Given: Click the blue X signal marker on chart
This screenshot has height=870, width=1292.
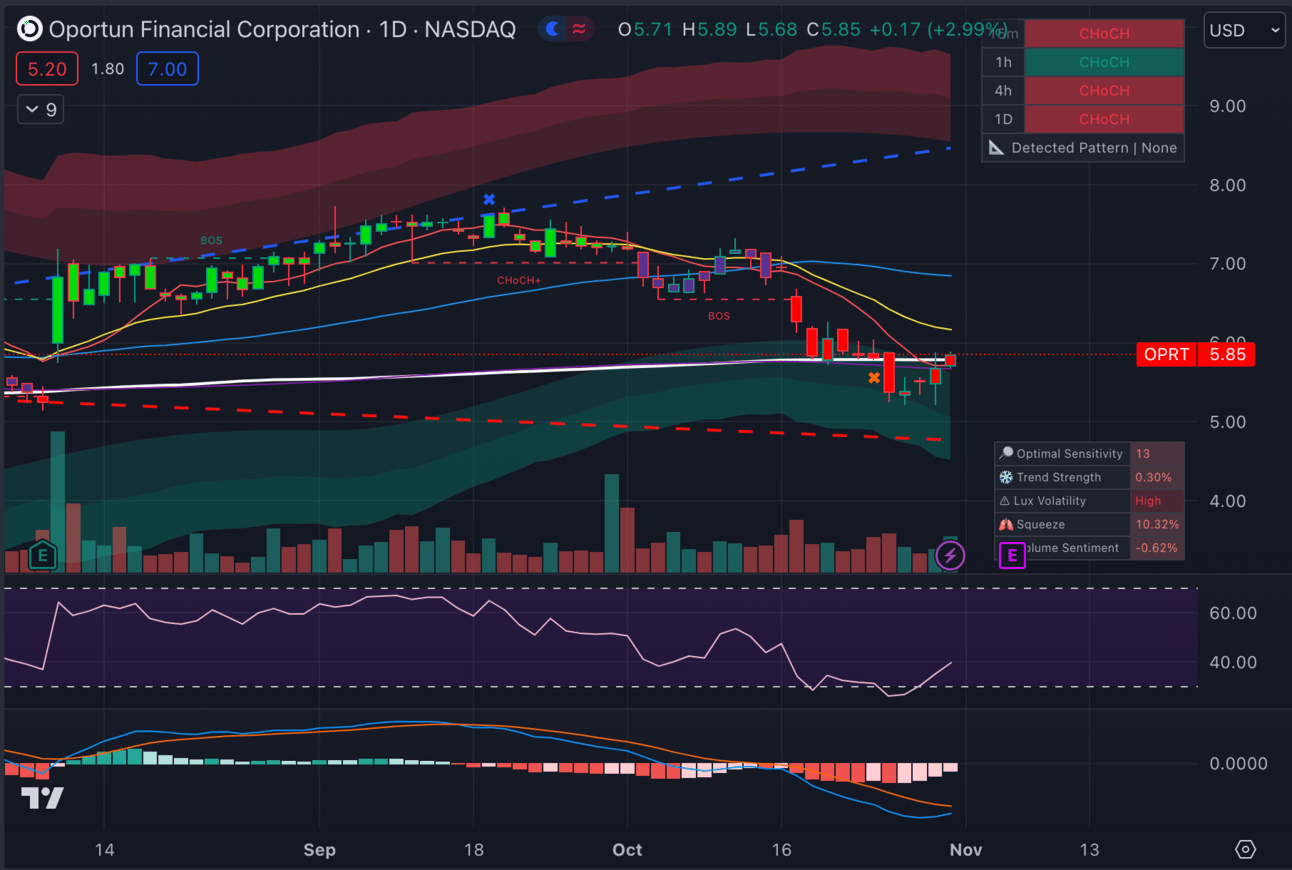Looking at the screenshot, I should (489, 200).
